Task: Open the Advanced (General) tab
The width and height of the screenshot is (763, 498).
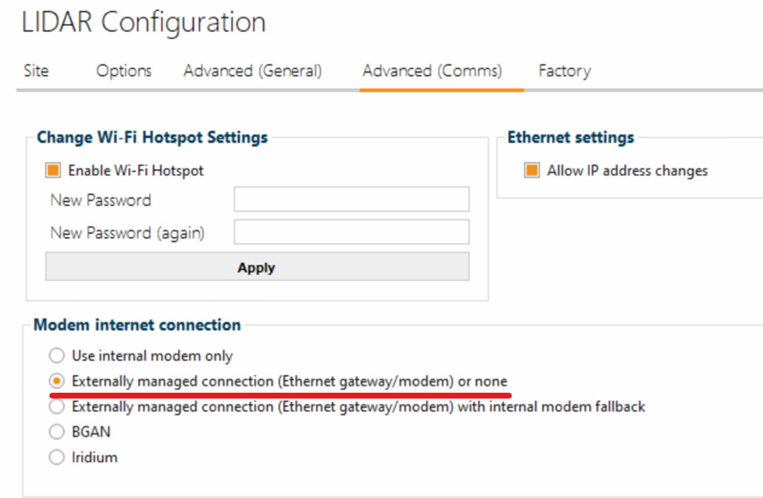Action: [252, 71]
